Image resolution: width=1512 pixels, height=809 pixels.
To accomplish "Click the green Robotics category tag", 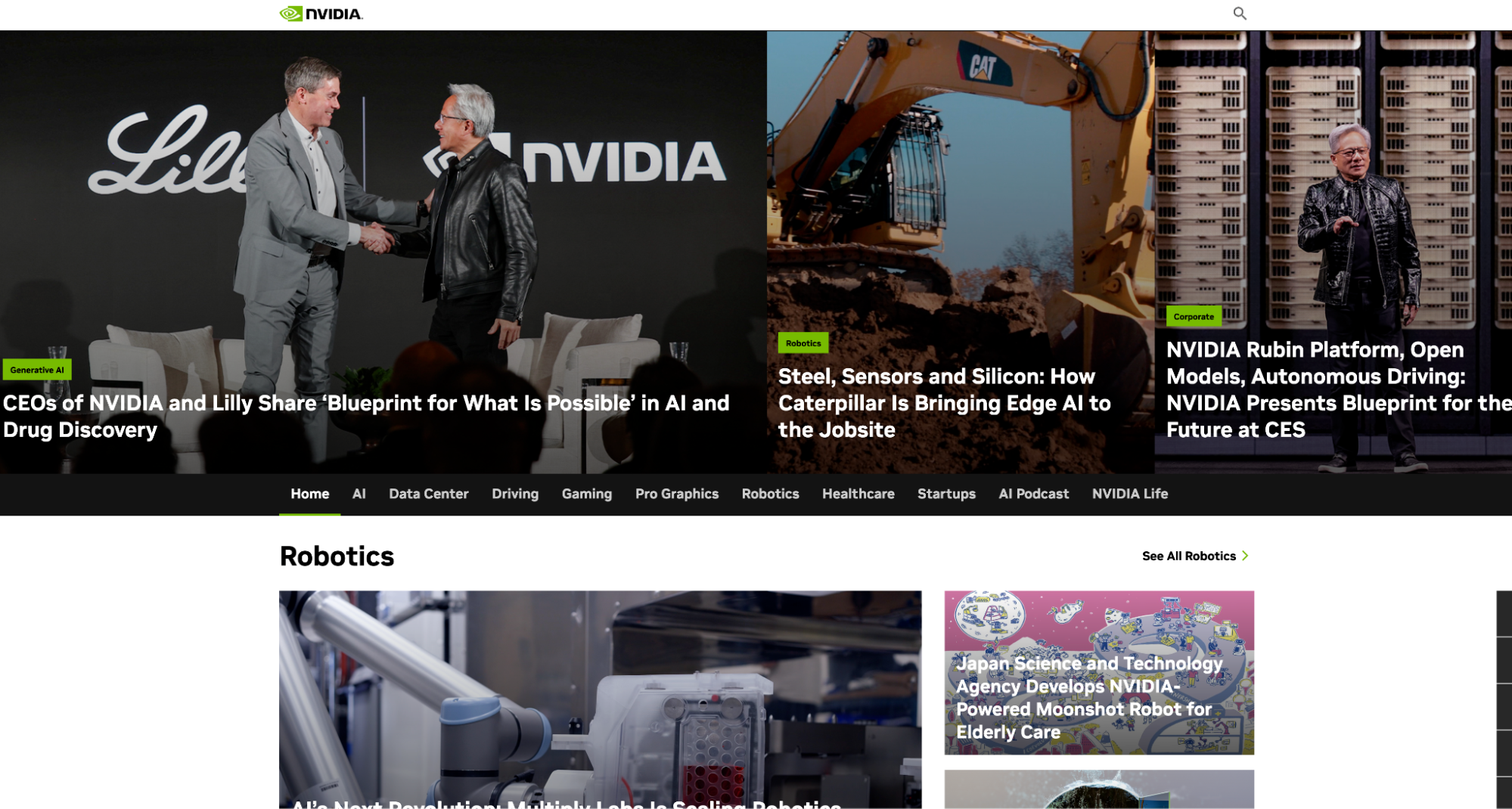I will coord(803,343).
